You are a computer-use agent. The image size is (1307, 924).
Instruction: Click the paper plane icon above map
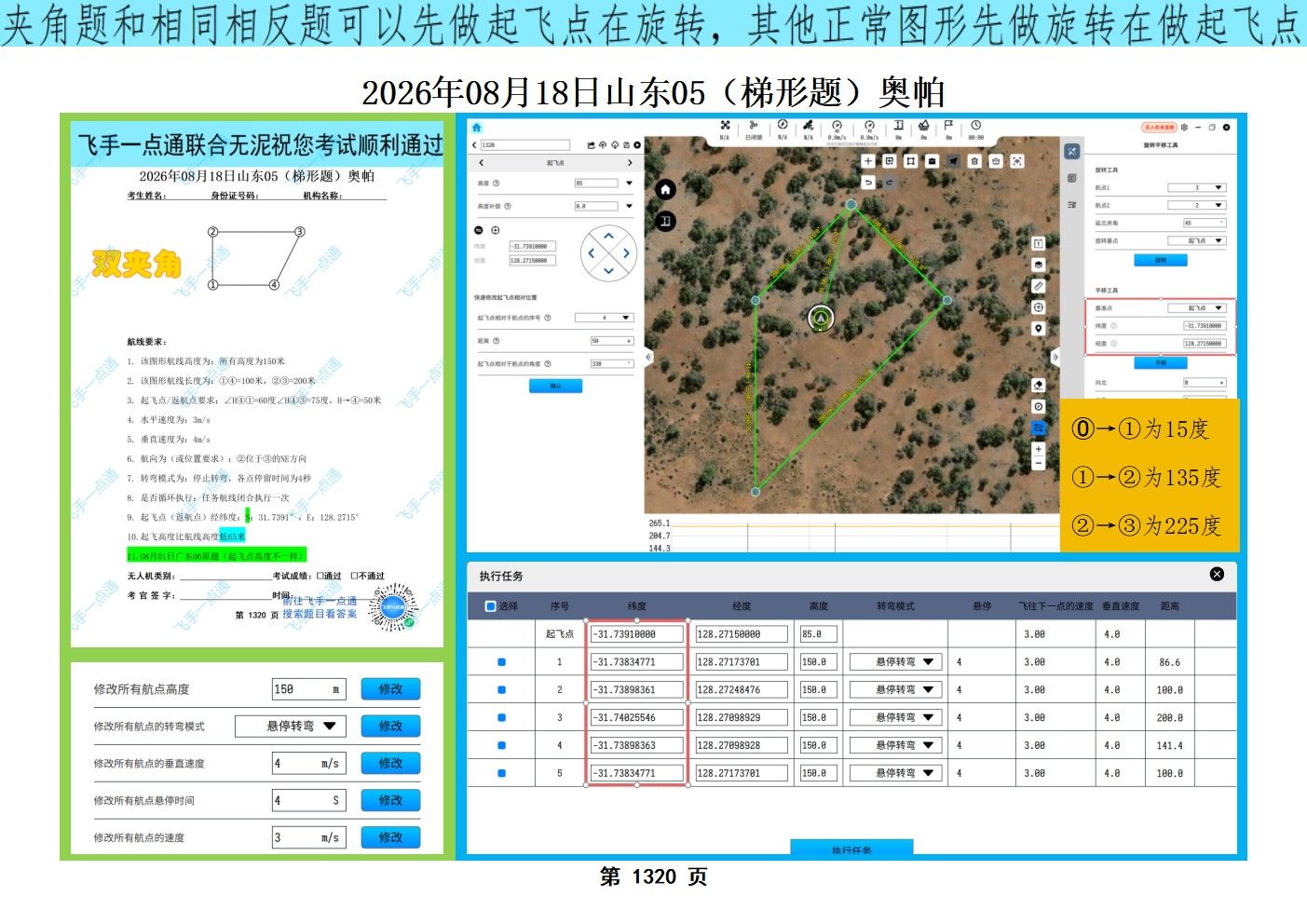click(x=953, y=161)
